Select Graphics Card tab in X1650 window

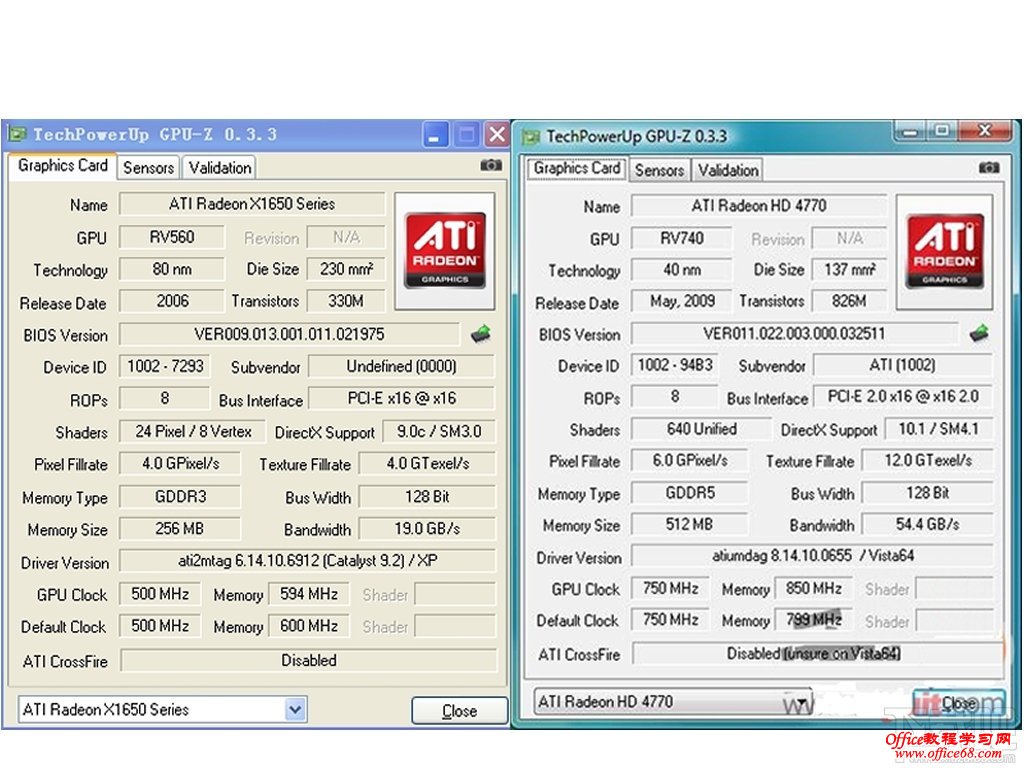click(x=63, y=166)
